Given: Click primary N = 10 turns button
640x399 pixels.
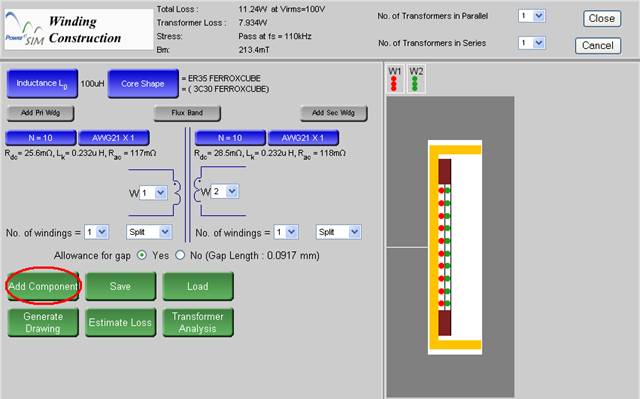Looking at the screenshot, I should point(40,138).
